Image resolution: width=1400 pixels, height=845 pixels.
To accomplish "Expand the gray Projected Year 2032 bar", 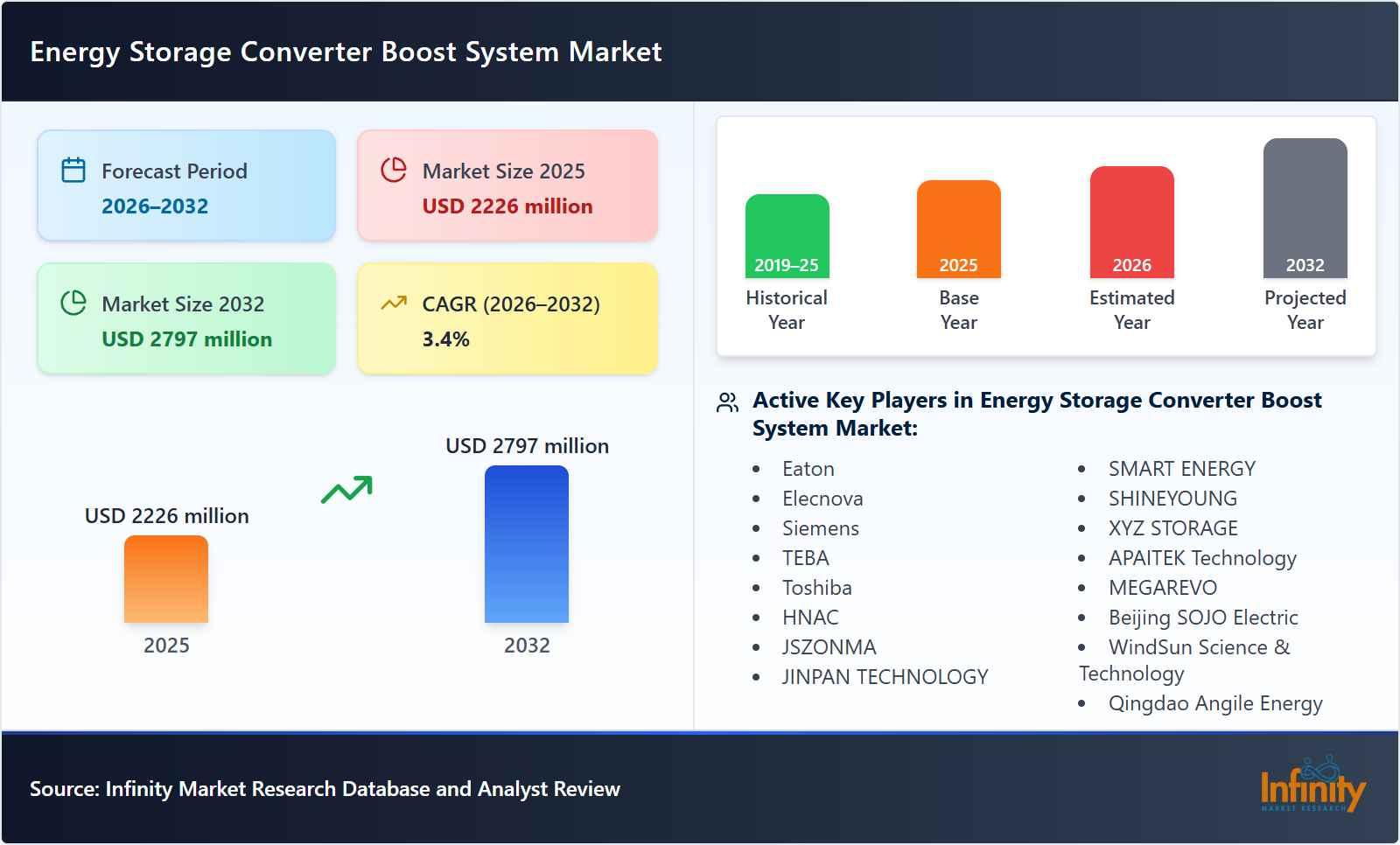I will point(1305,210).
